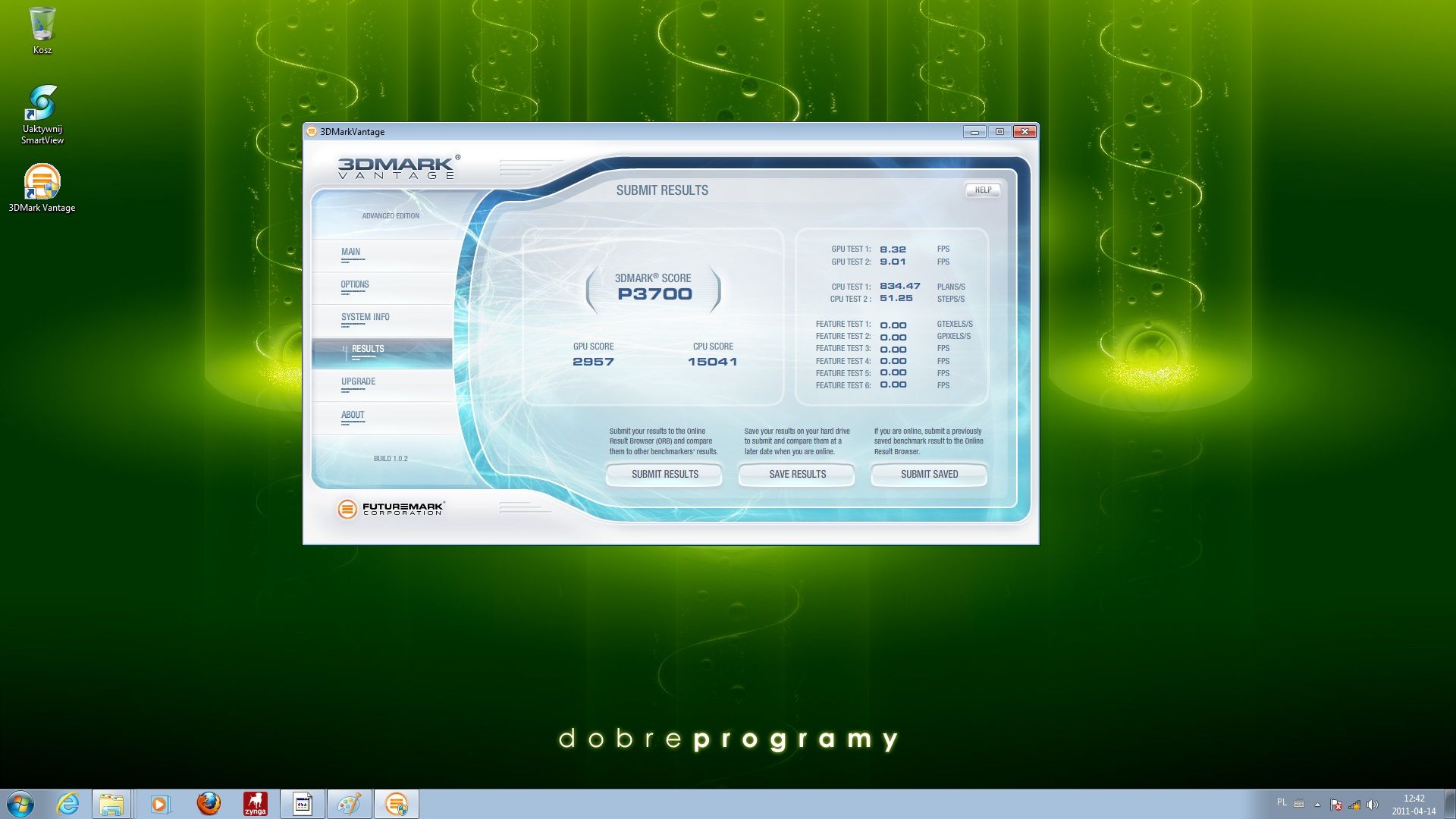
Task: Open Windows Explorer from the taskbar
Action: coord(111,804)
